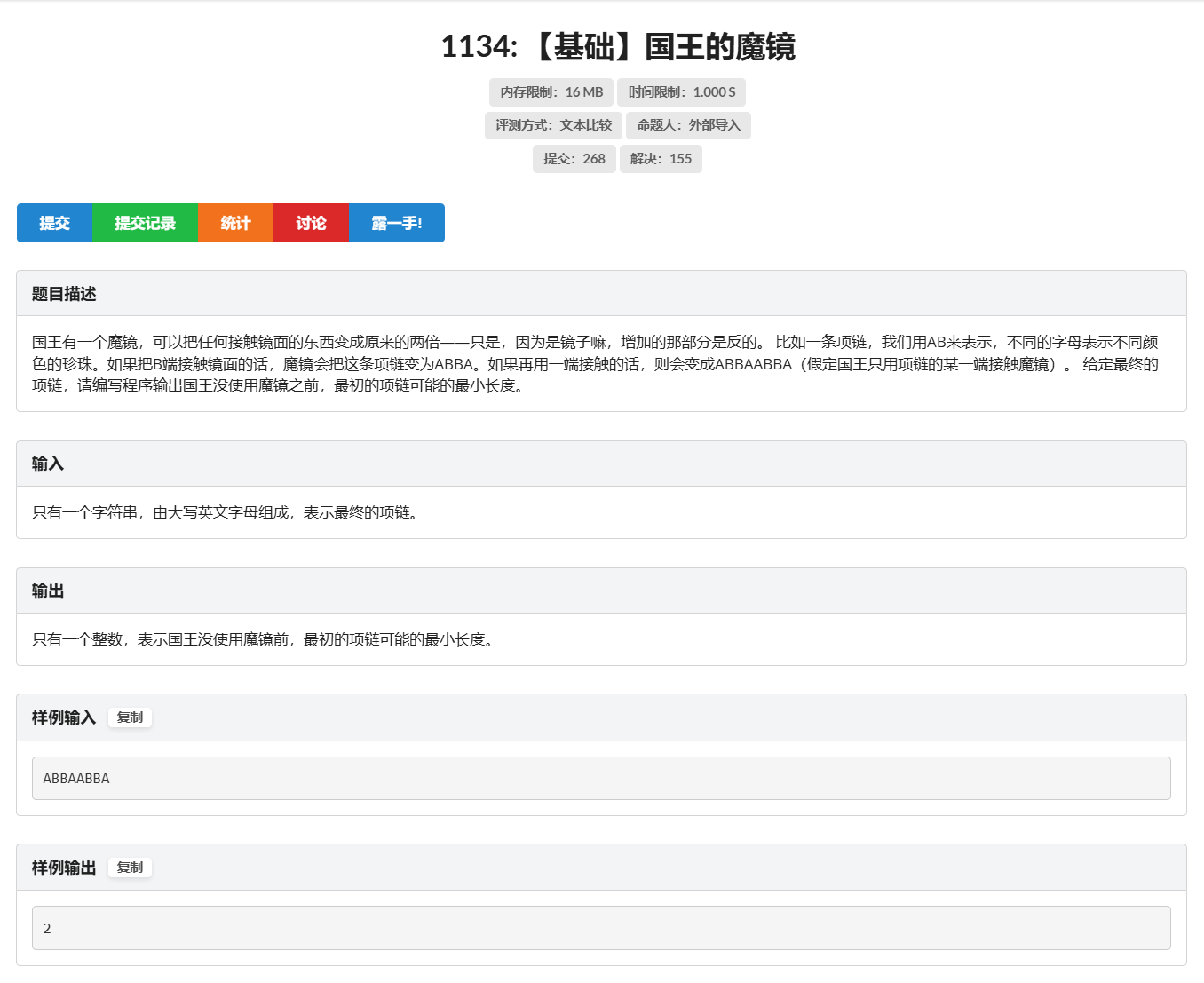Open the 提交记录 submission records page

145,223
